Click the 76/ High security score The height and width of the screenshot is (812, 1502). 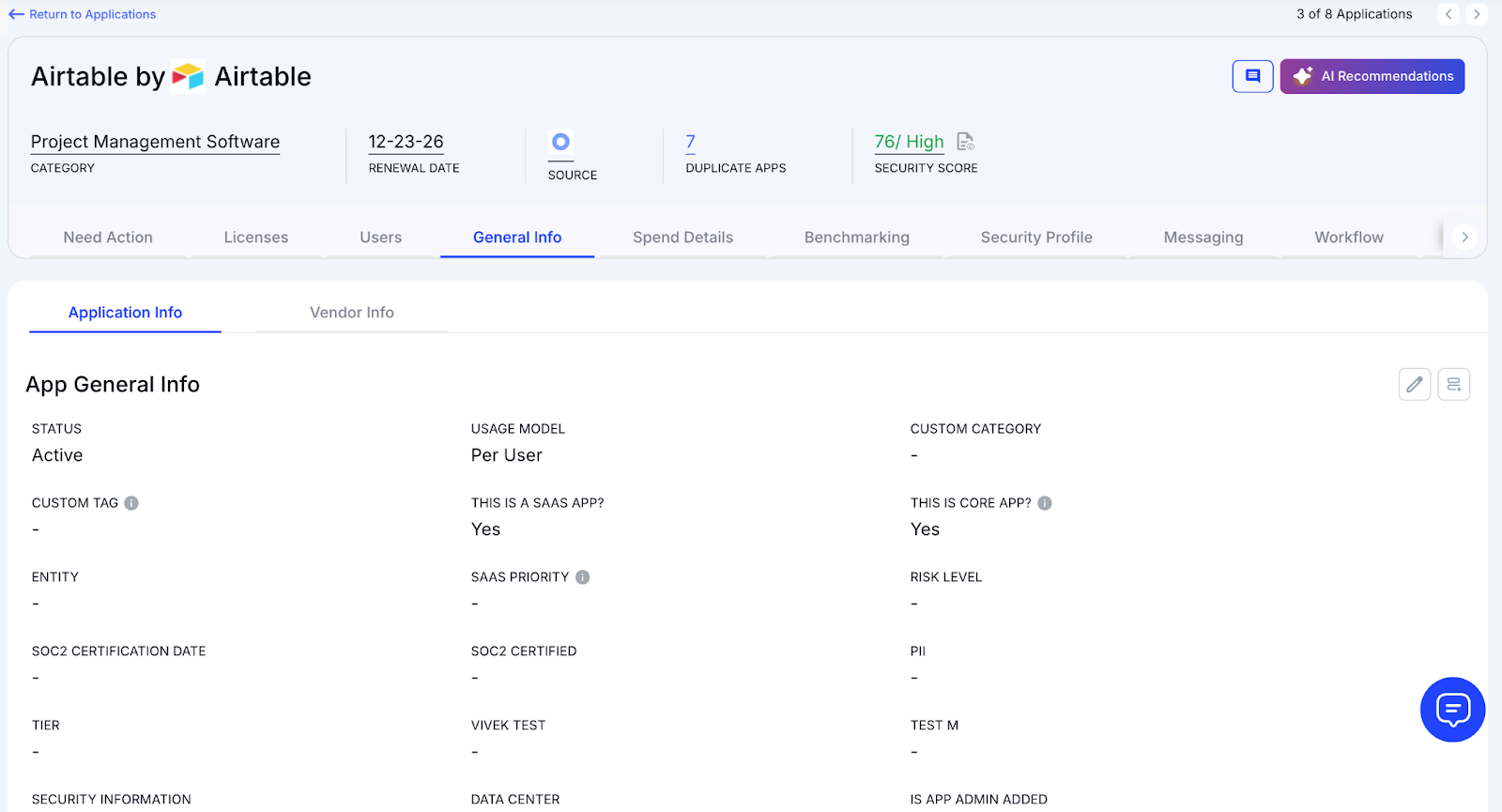(909, 142)
